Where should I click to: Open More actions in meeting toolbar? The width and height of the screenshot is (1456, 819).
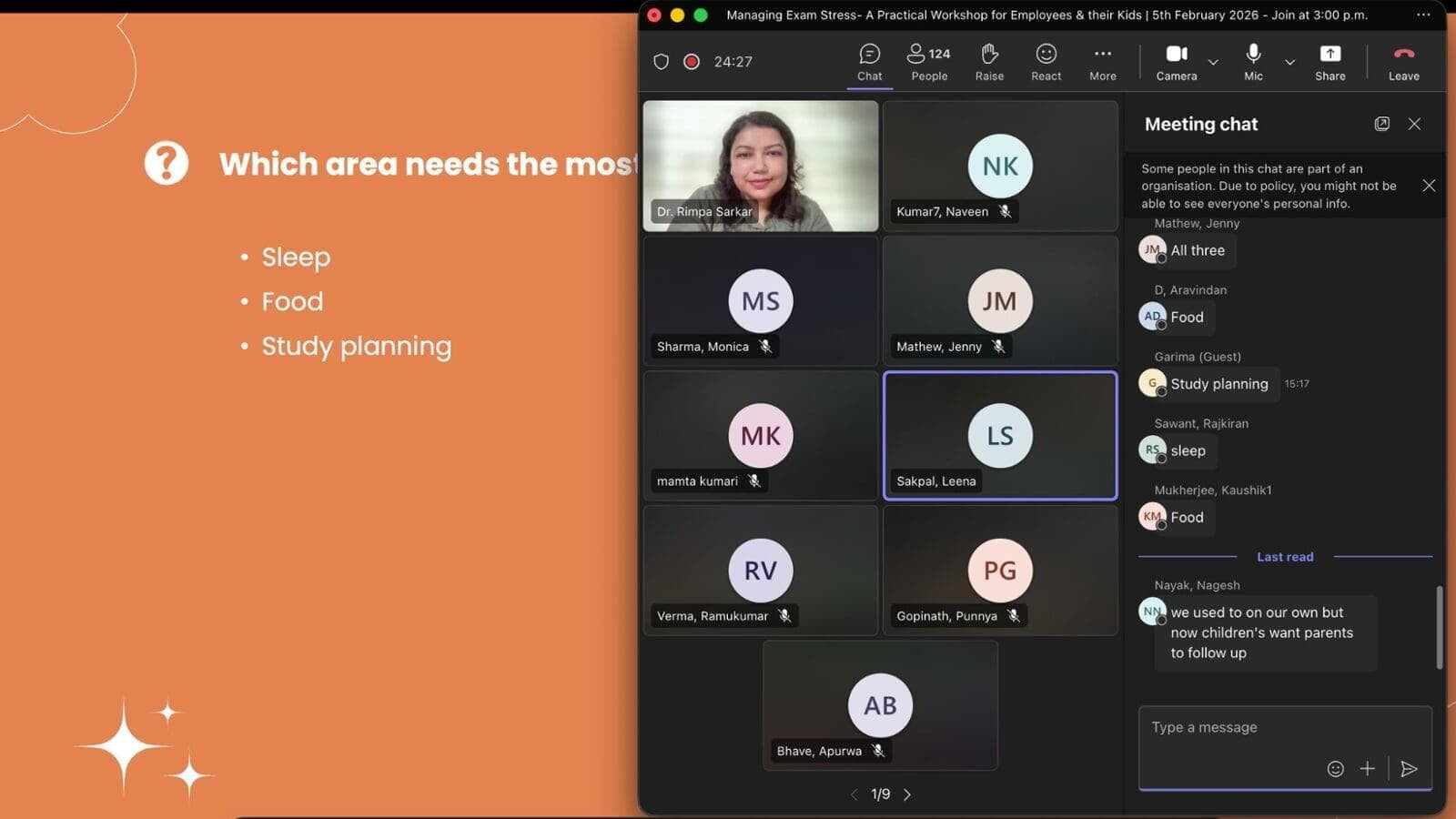click(x=1102, y=63)
